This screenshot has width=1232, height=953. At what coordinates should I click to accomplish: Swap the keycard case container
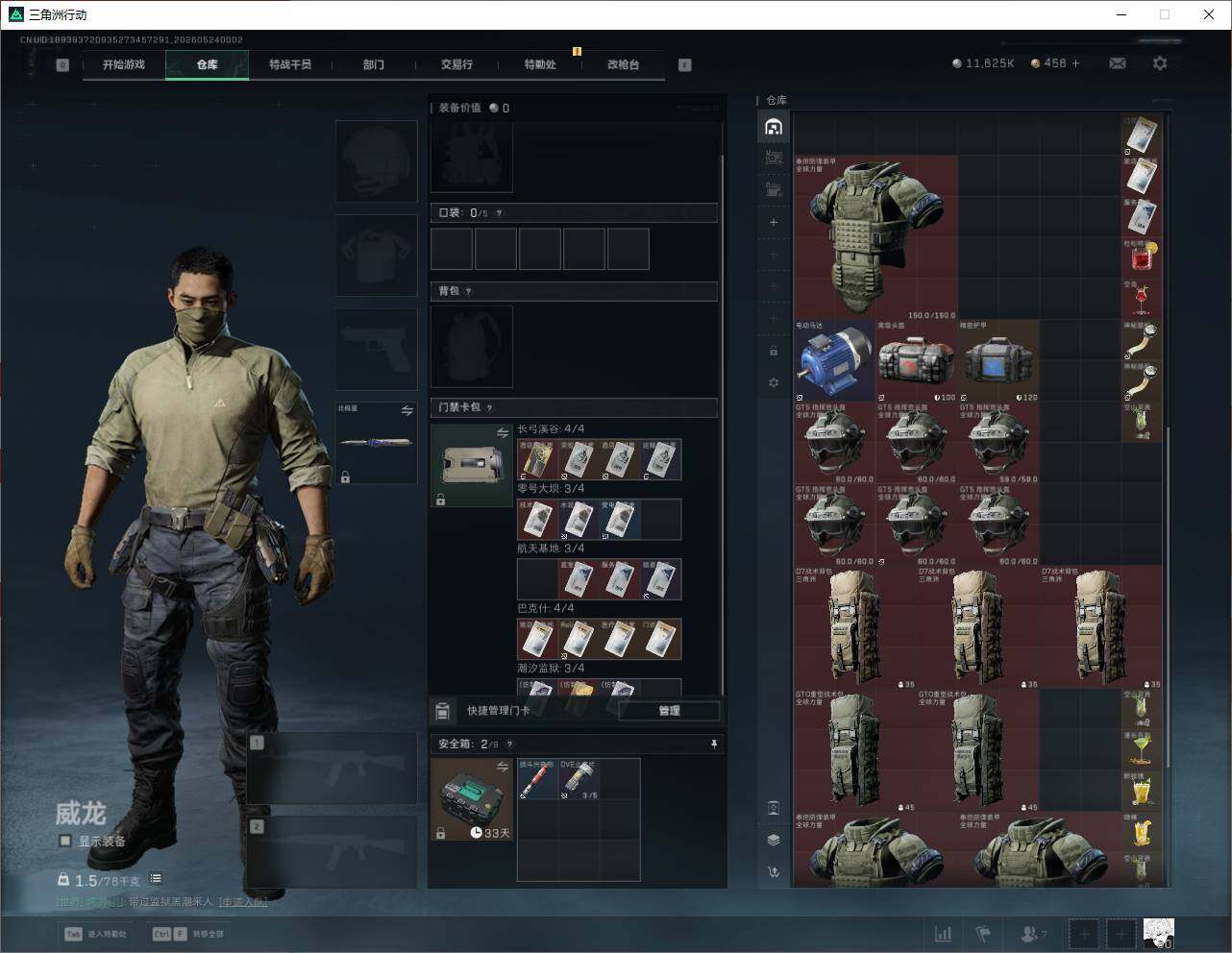[503, 433]
